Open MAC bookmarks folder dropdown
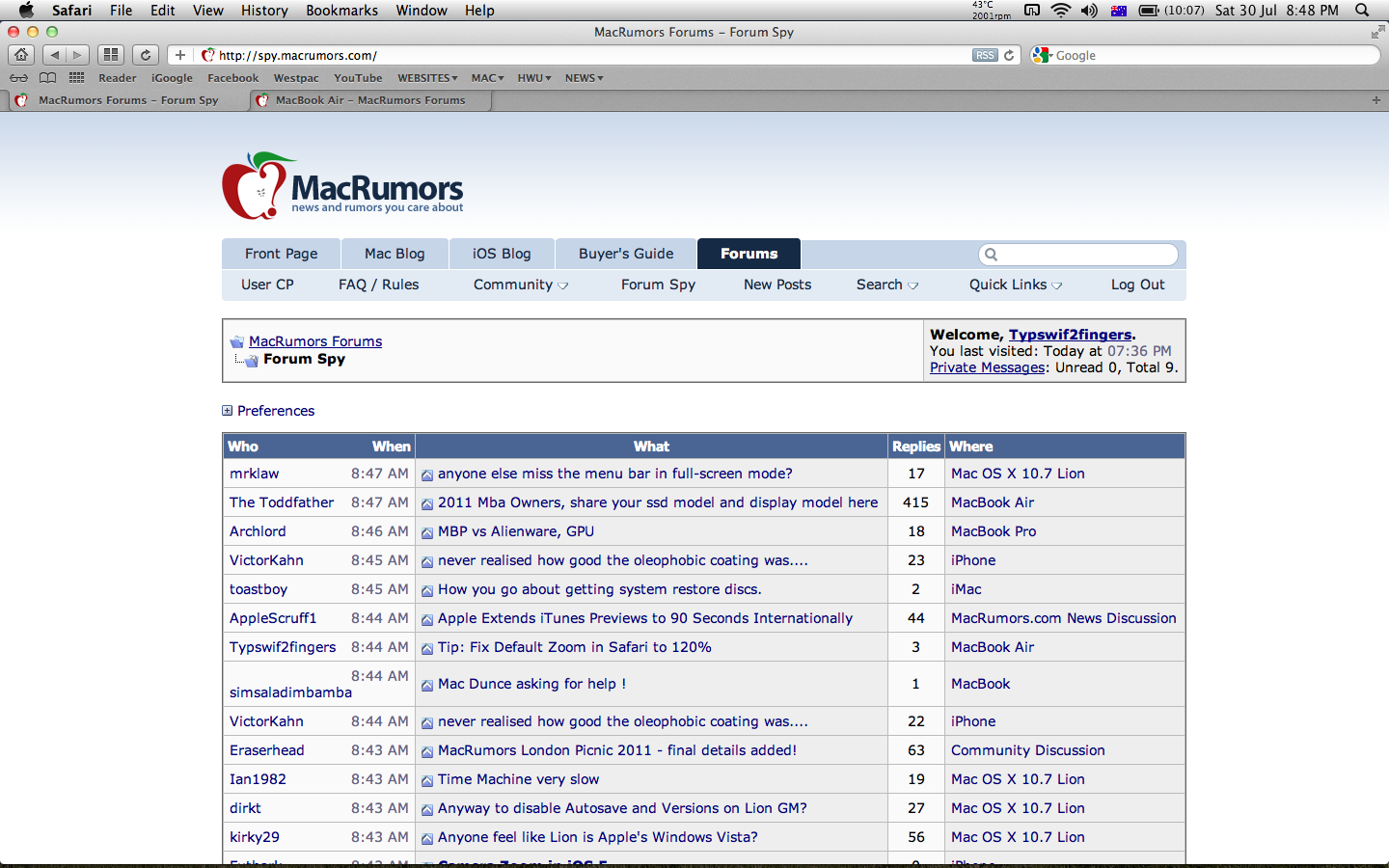Image resolution: width=1389 pixels, height=868 pixels. coord(488,78)
